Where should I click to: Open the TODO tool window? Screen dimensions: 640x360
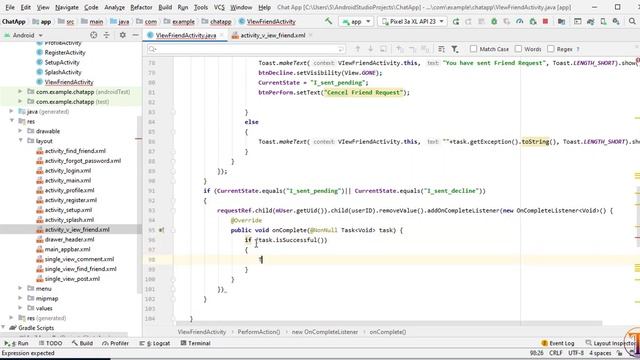[51, 343]
